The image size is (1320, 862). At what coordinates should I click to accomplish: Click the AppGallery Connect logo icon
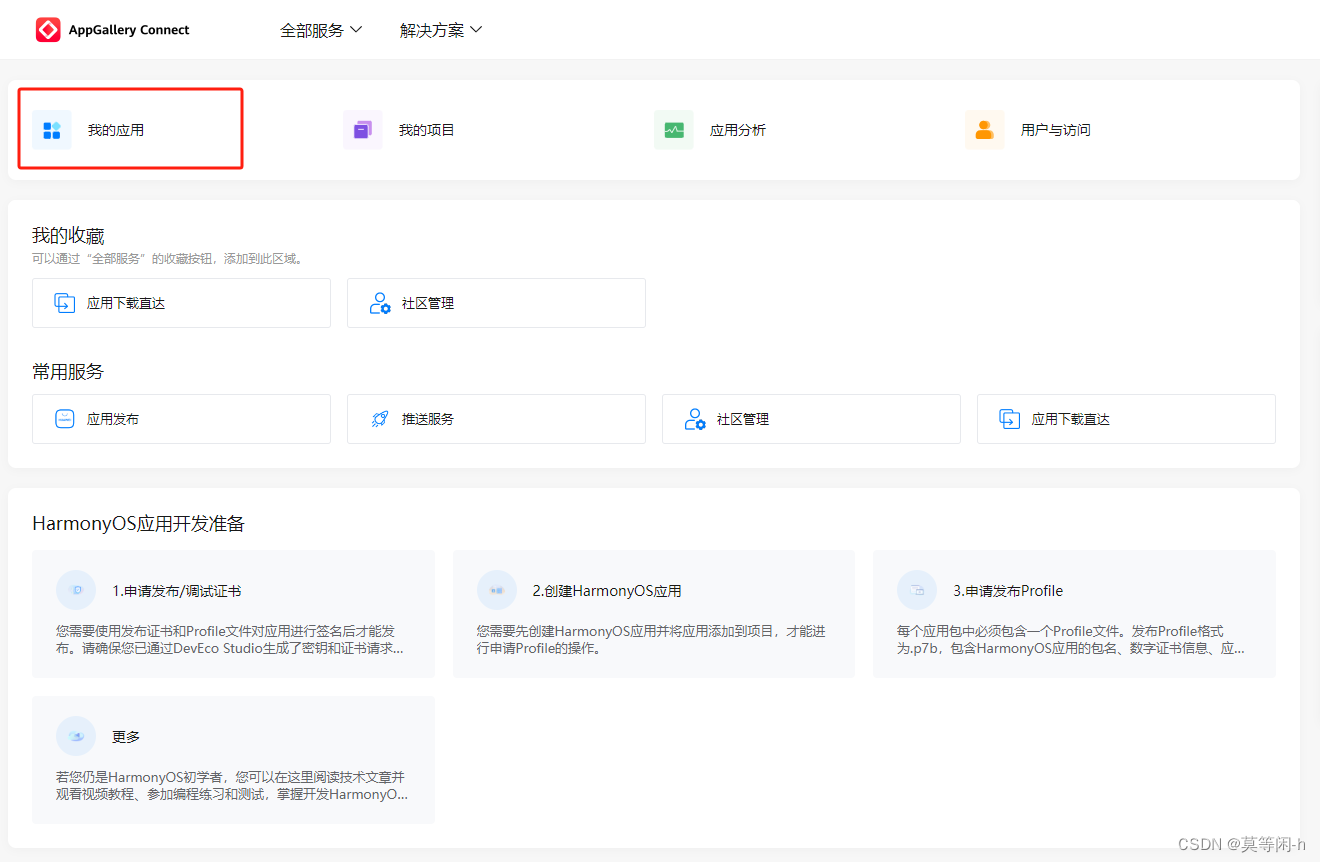pos(48,30)
